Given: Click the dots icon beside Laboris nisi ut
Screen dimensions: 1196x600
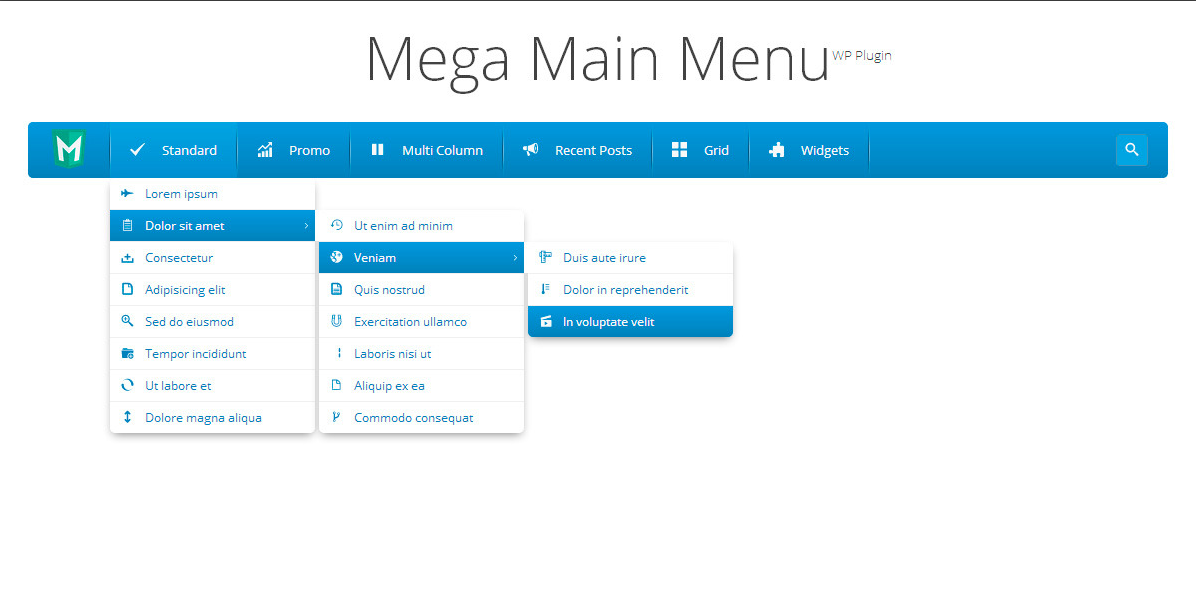Looking at the screenshot, I should (339, 354).
